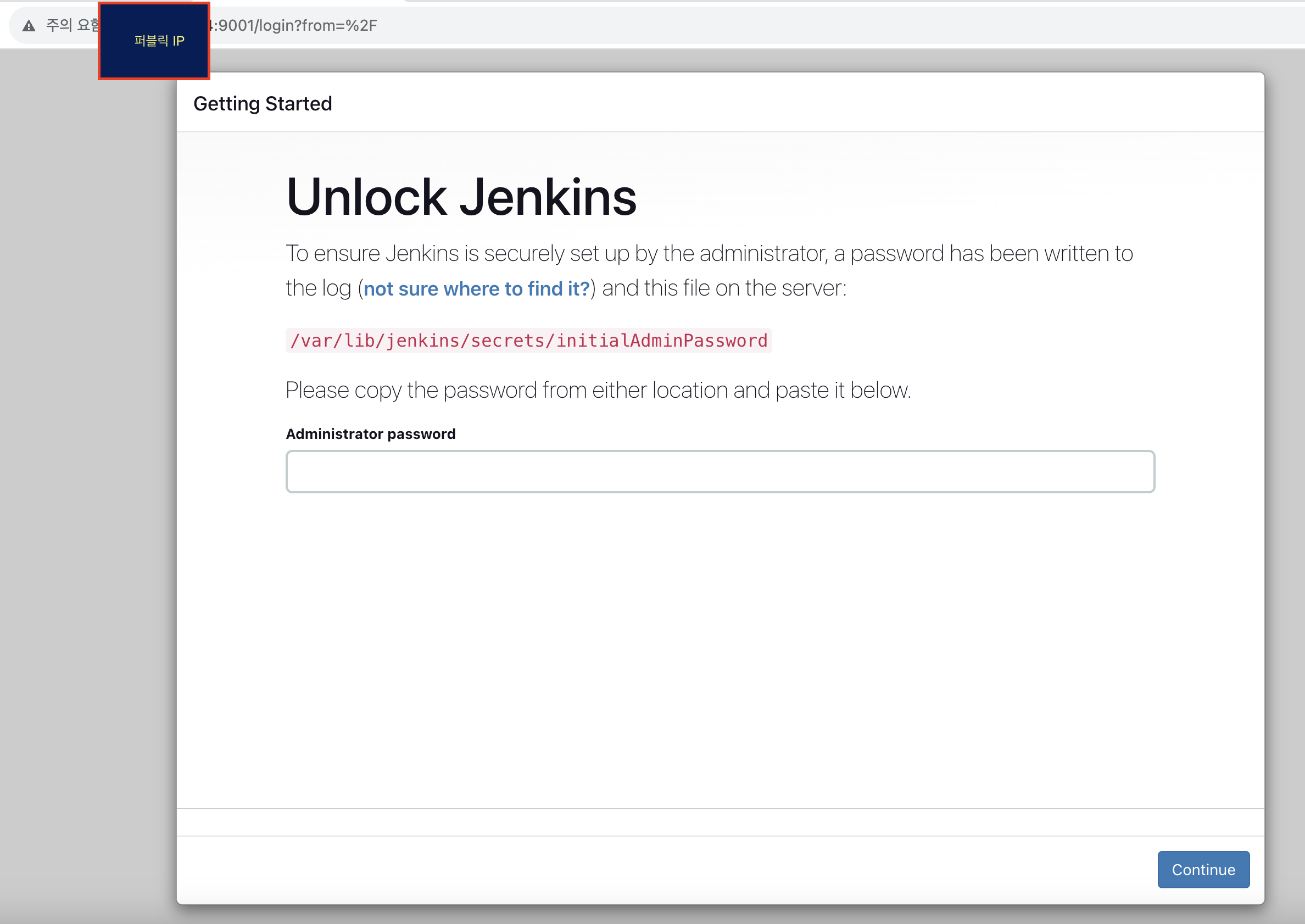Open the 'not sure where to find it?' link
The image size is (1305, 924).
click(476, 288)
